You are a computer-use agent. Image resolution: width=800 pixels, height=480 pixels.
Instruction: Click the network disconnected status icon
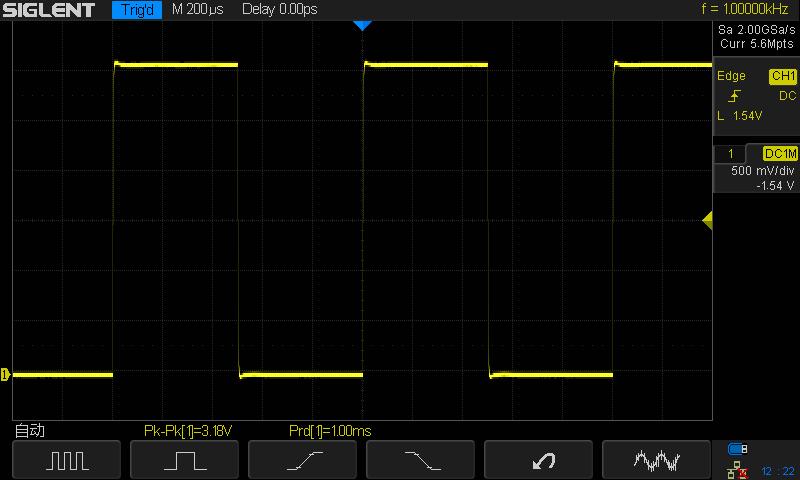pyautogui.click(x=737, y=470)
